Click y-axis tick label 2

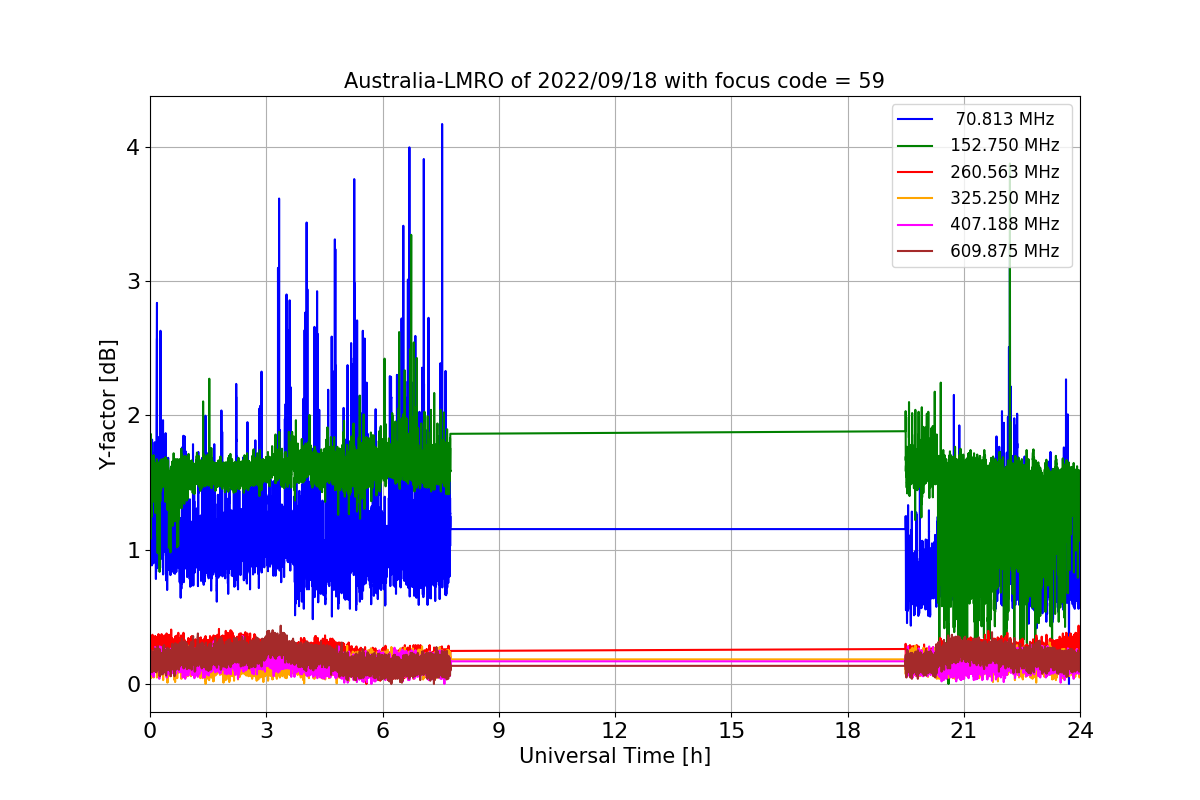pyautogui.click(x=133, y=415)
